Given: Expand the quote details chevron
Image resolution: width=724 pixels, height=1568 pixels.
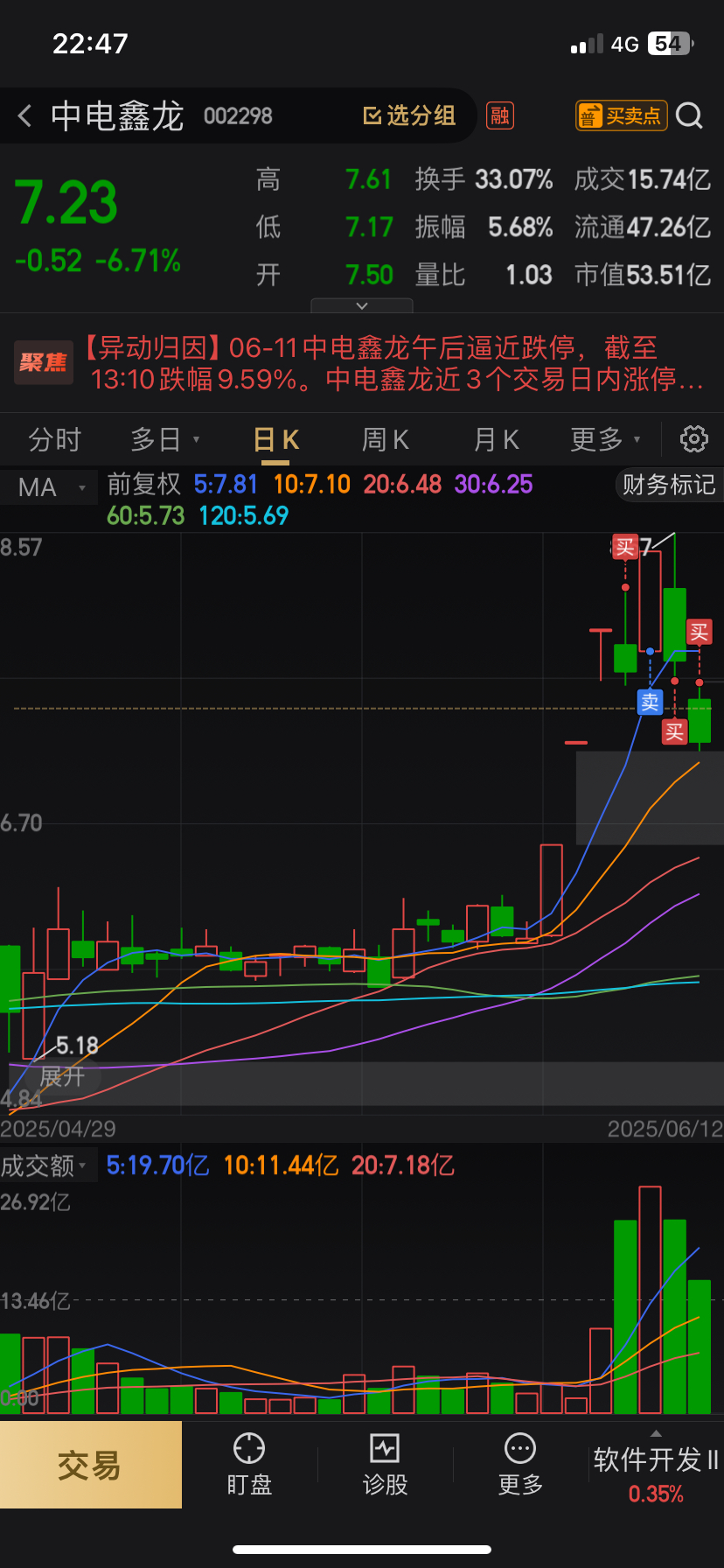Looking at the screenshot, I should pos(362,305).
